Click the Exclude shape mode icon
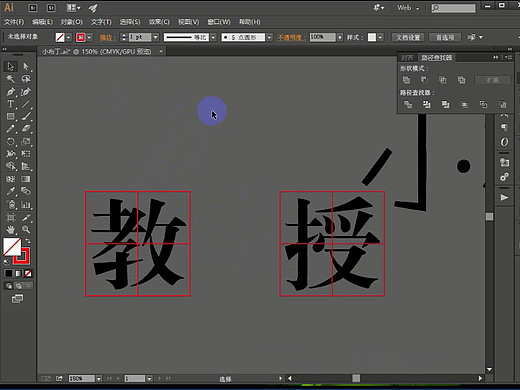 pos(461,80)
